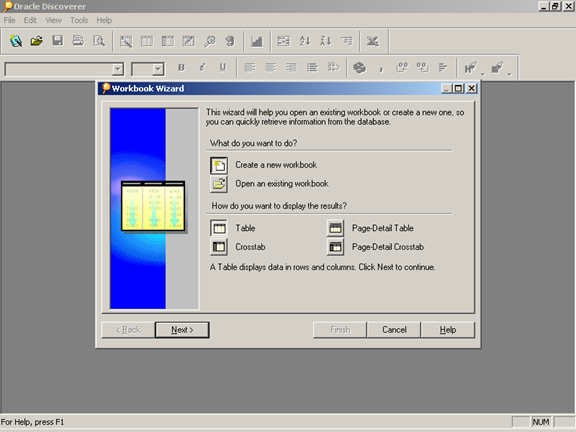Image resolution: width=576 pixels, height=432 pixels.
Task: Open the font name dropdown
Action: point(118,69)
